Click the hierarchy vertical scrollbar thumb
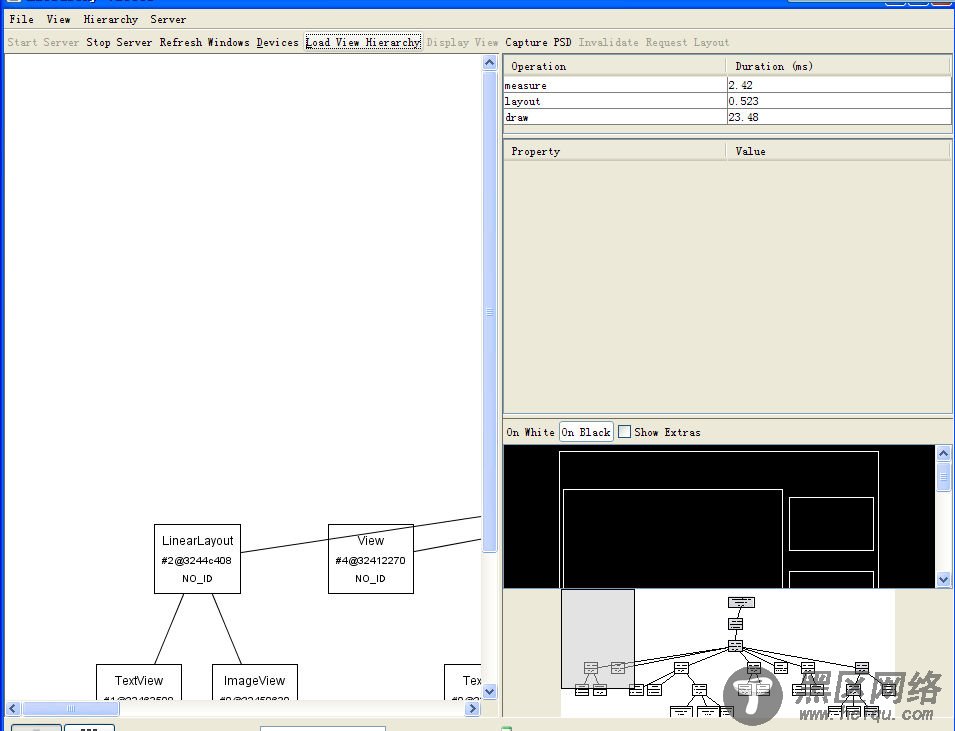The width and height of the screenshot is (955, 731). 490,312
